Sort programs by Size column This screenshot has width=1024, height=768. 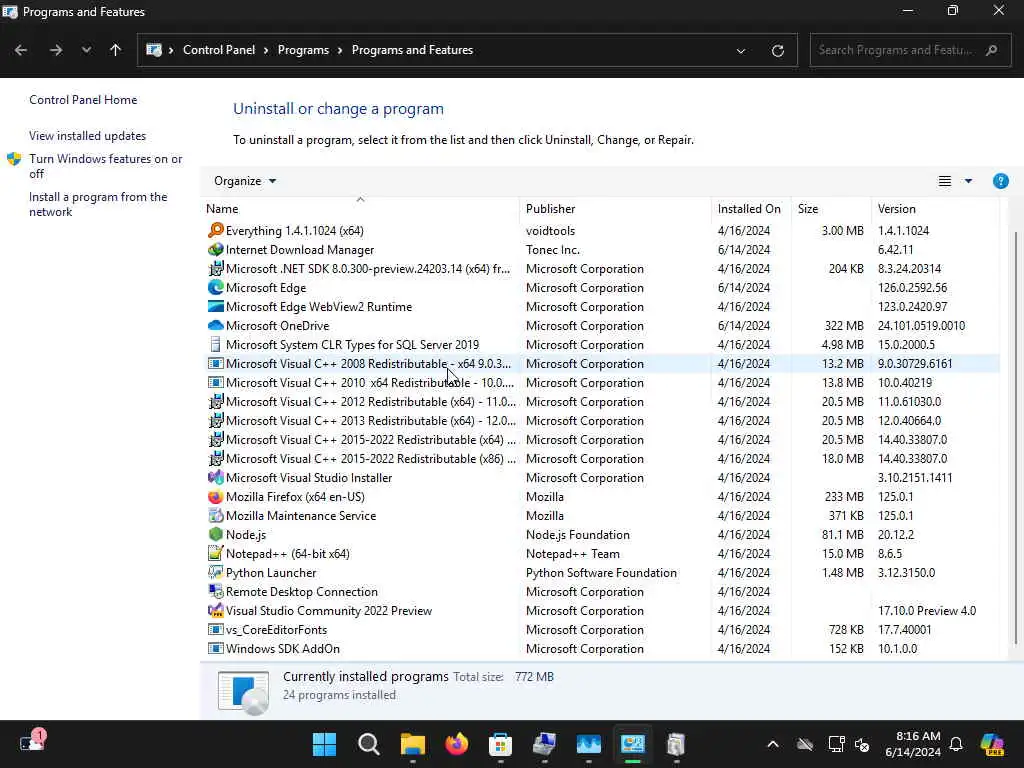(x=831, y=208)
